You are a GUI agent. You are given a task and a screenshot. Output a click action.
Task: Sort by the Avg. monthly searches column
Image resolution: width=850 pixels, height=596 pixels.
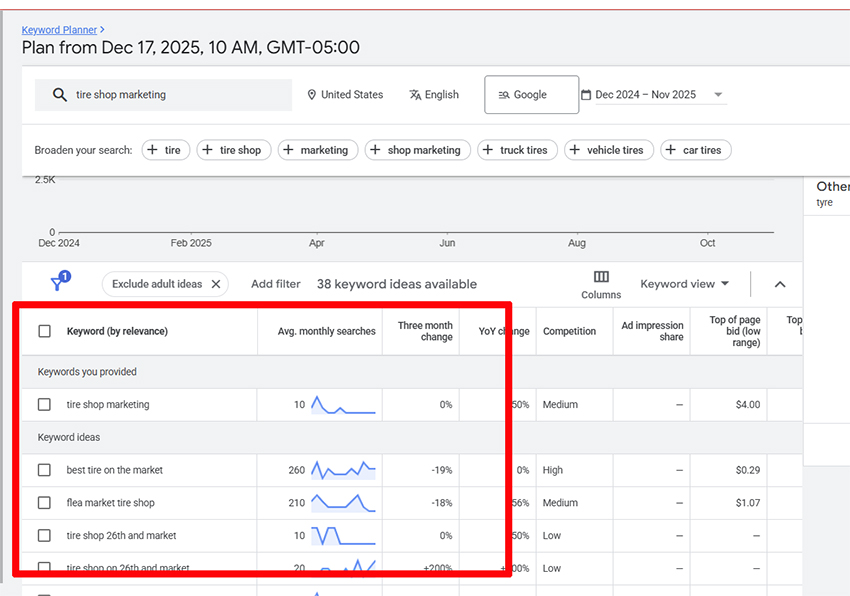click(x=326, y=331)
